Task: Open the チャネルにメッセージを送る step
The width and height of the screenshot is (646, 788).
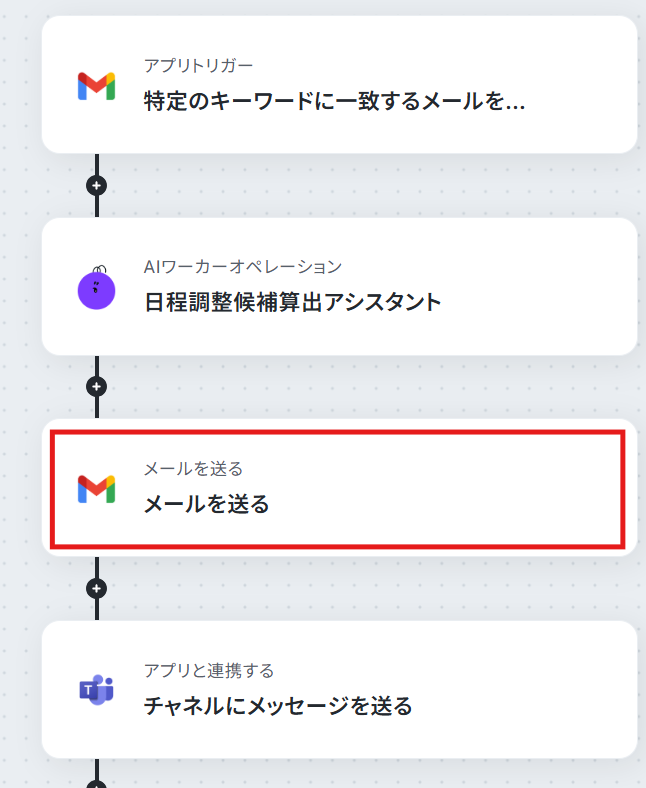Action: click(278, 706)
